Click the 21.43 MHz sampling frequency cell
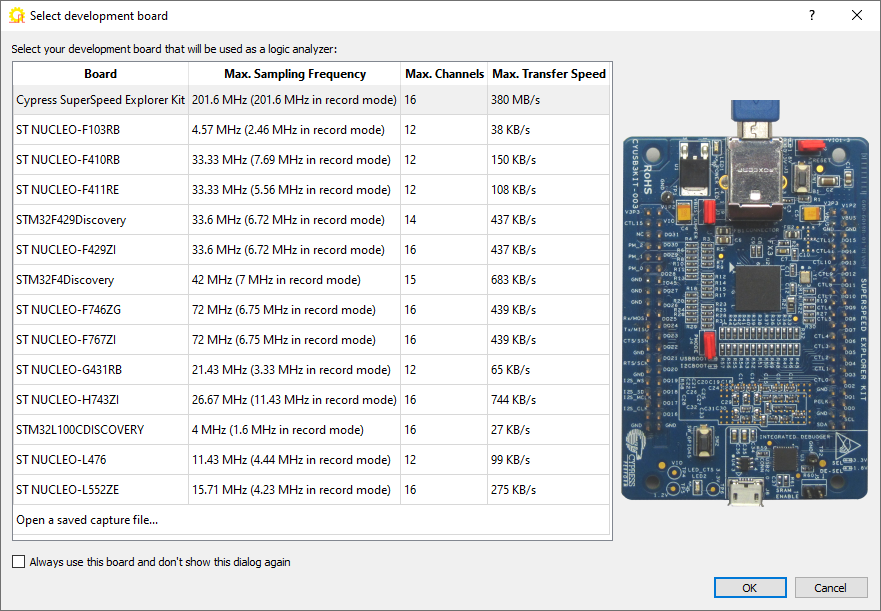Viewport: 881px width, 611px height. click(x=294, y=370)
